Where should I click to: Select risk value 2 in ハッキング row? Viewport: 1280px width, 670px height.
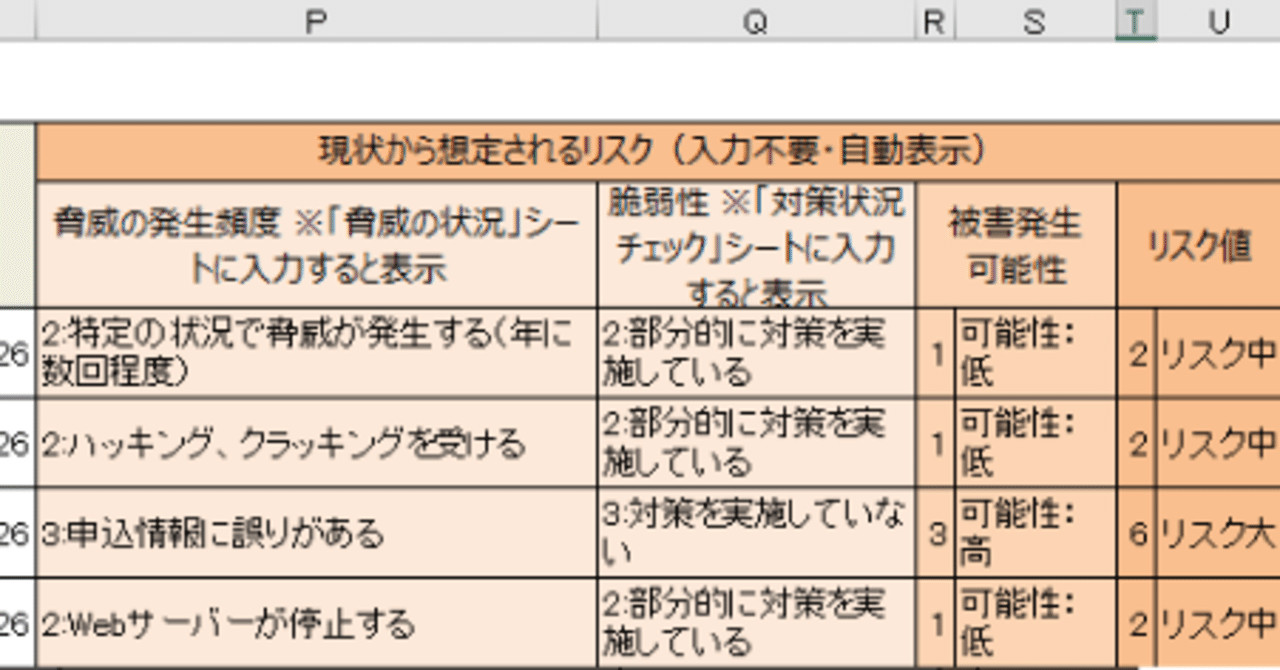[1136, 443]
